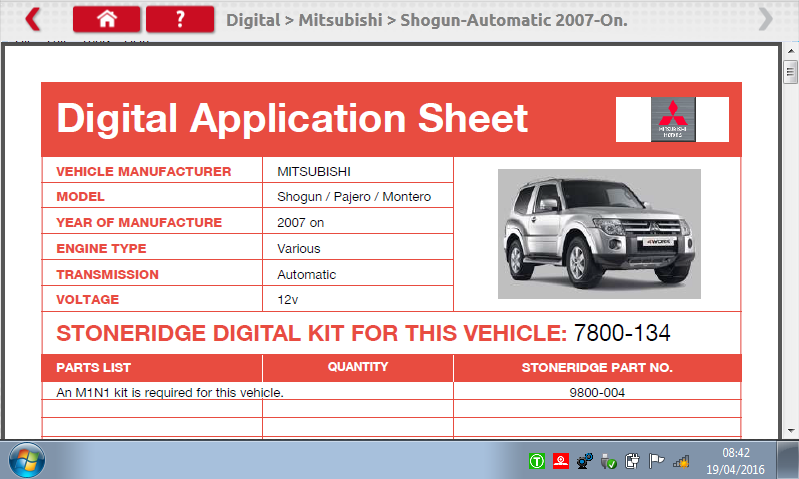Click the '2007 on' value
This screenshot has height=479, width=799.
point(301,222)
